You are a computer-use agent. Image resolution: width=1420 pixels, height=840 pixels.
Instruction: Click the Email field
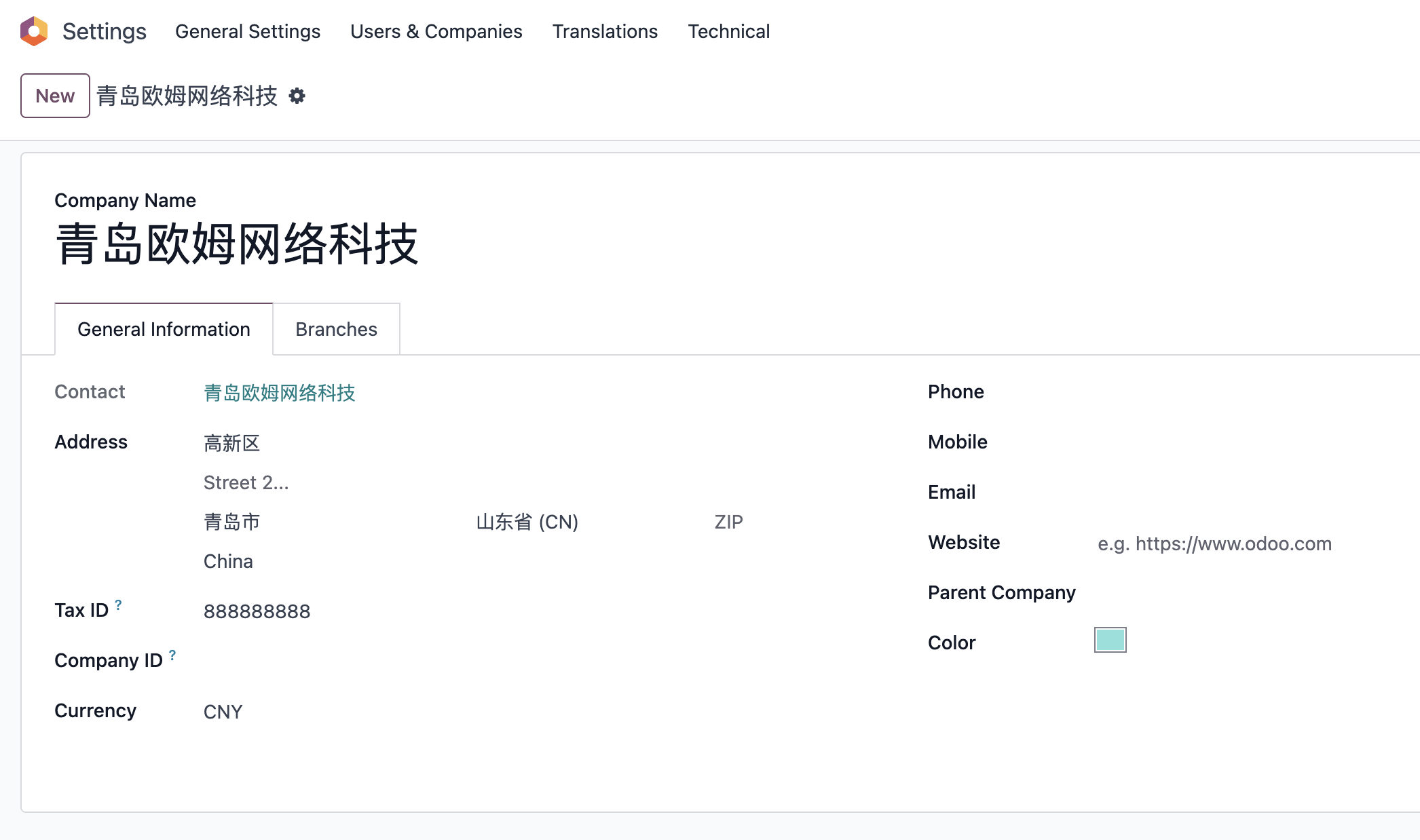coord(1256,492)
